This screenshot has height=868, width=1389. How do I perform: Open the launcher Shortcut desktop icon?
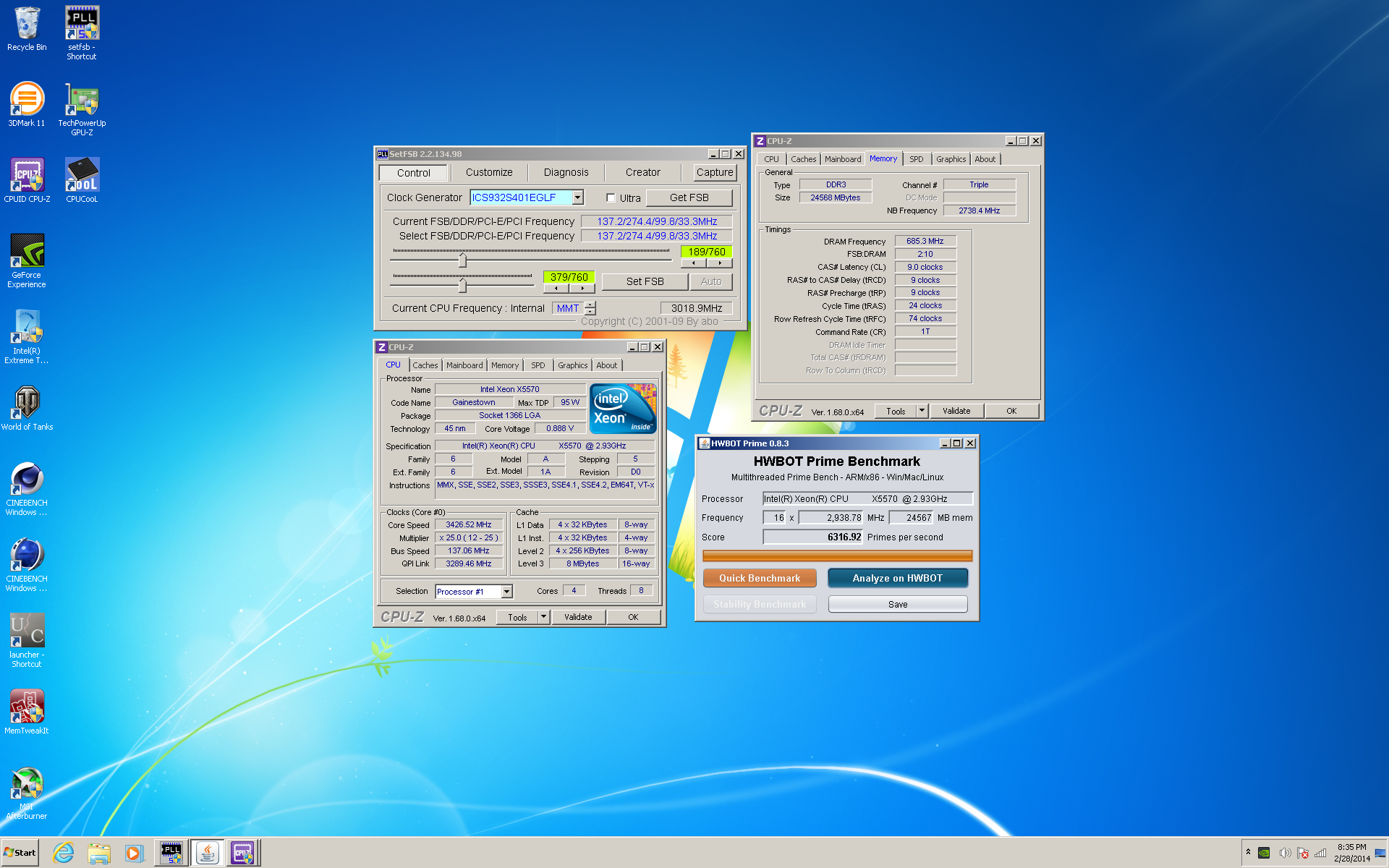coord(27,640)
